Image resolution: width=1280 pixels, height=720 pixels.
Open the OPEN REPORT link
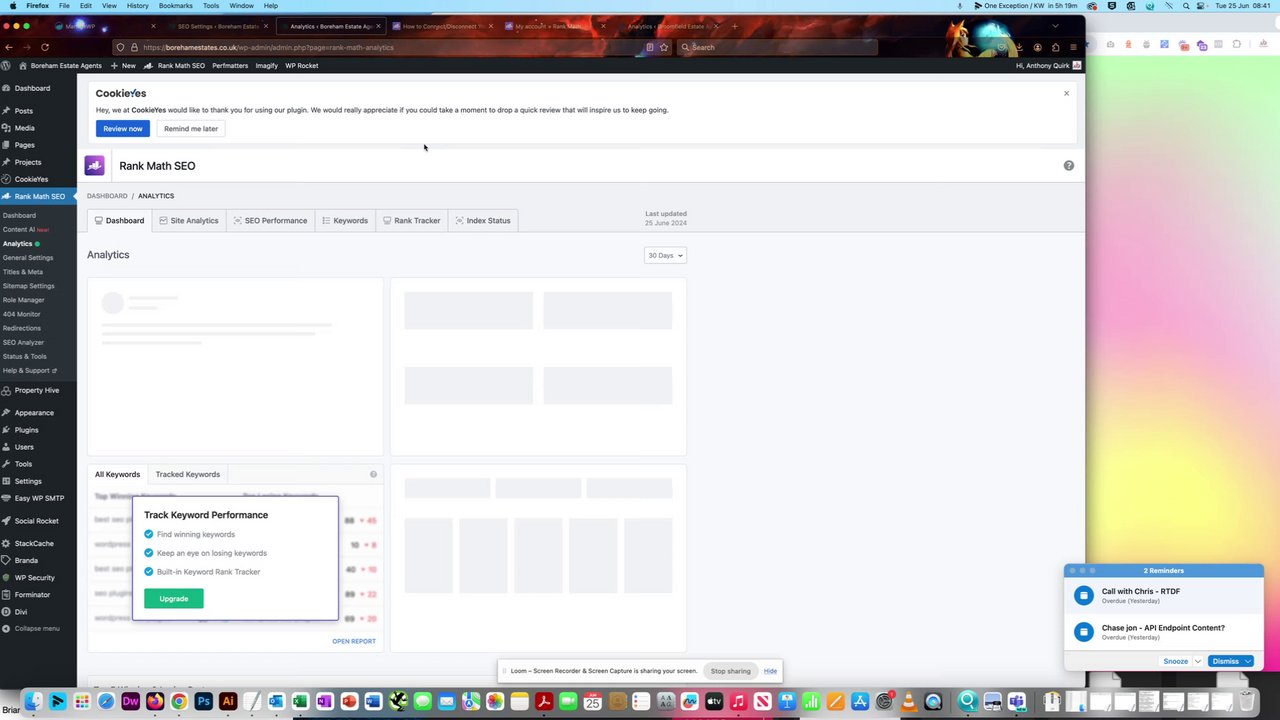[354, 641]
